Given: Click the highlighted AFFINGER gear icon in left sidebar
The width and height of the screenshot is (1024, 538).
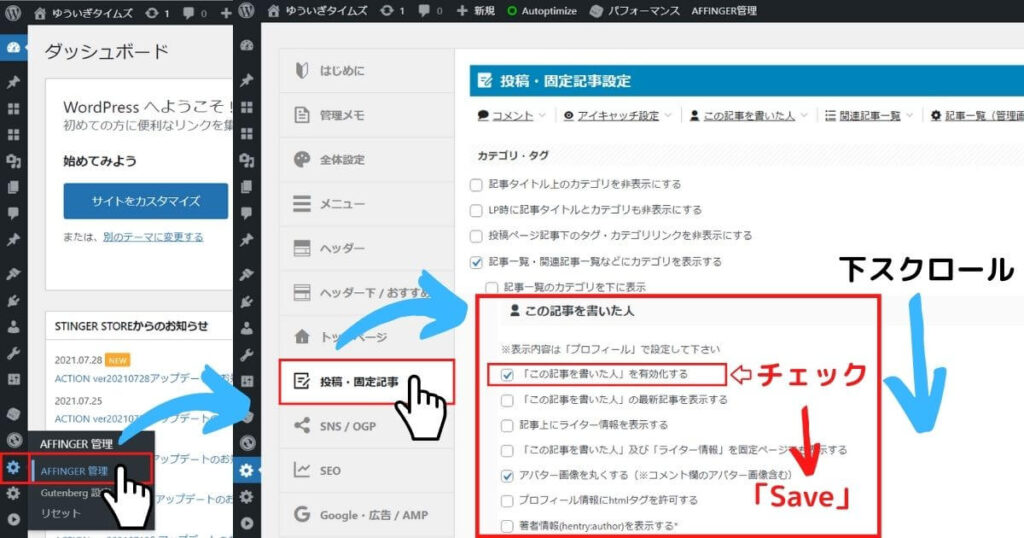Looking at the screenshot, I should tap(13, 467).
